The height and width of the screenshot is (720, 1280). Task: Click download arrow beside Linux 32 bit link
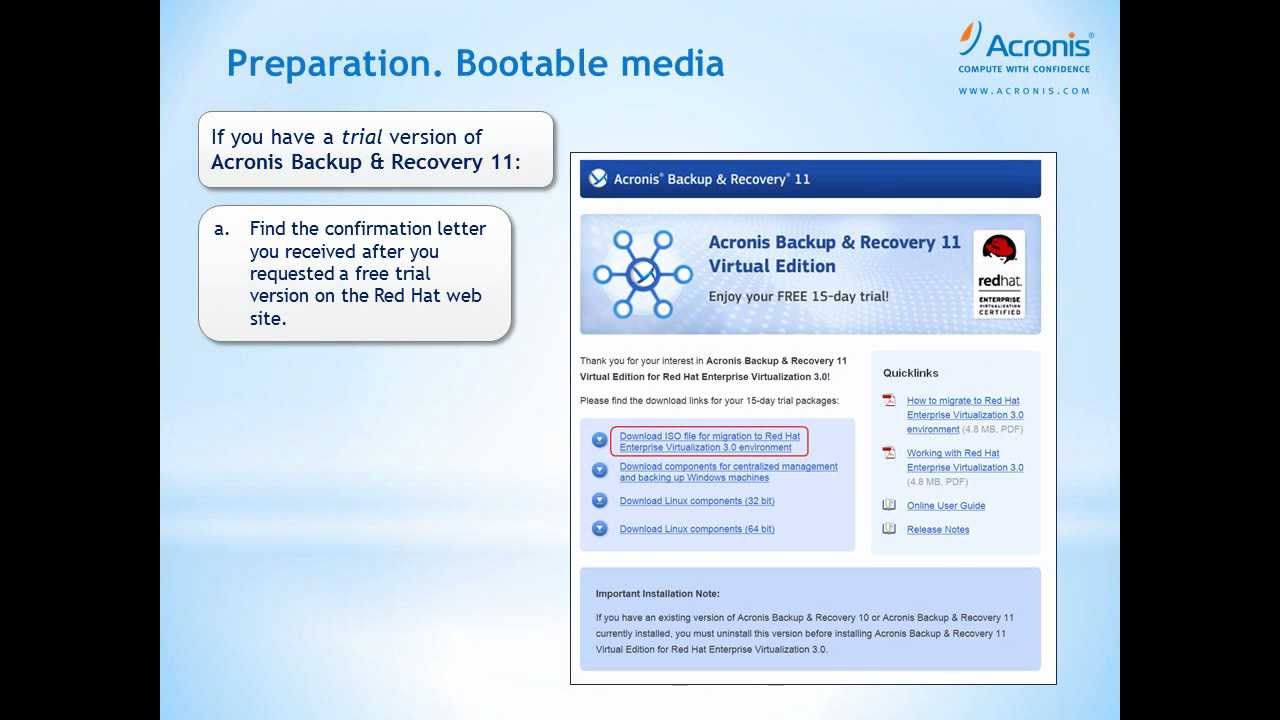click(599, 500)
